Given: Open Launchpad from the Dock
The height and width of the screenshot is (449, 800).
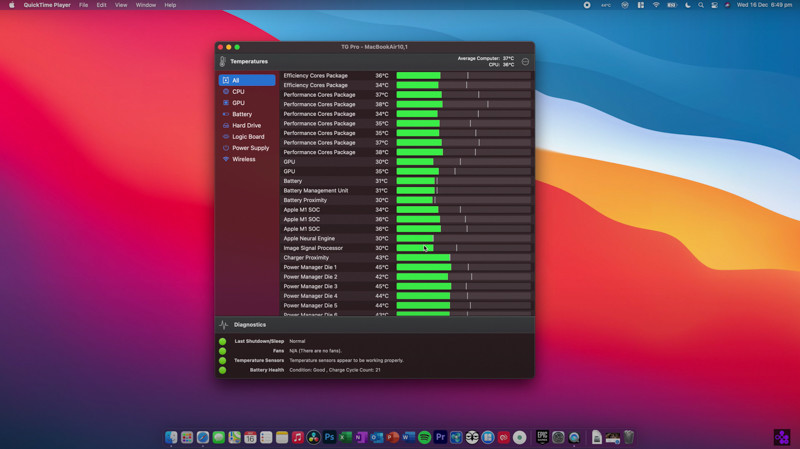Looking at the screenshot, I should click(187, 437).
